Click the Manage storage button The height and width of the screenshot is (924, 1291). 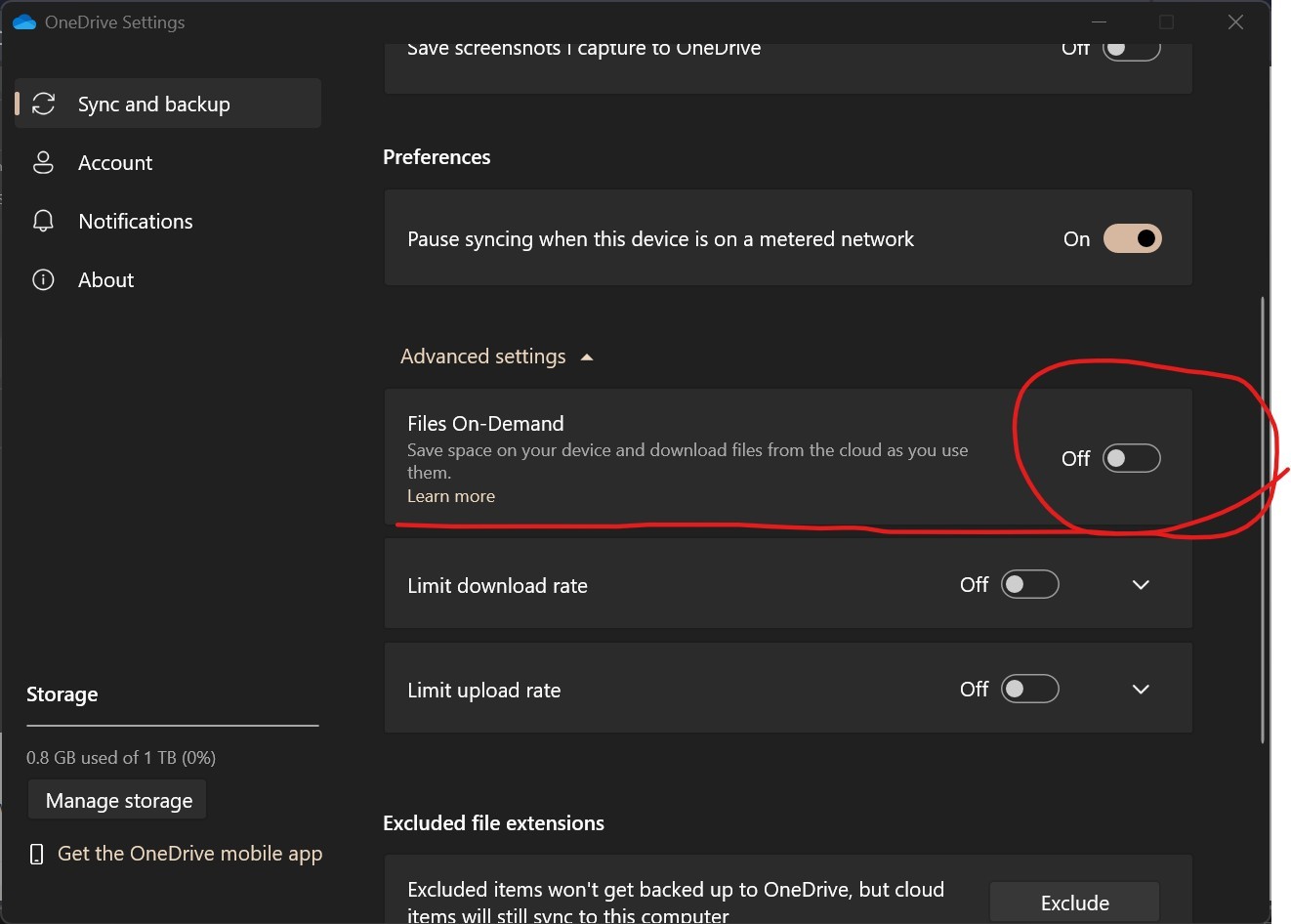[x=118, y=800]
